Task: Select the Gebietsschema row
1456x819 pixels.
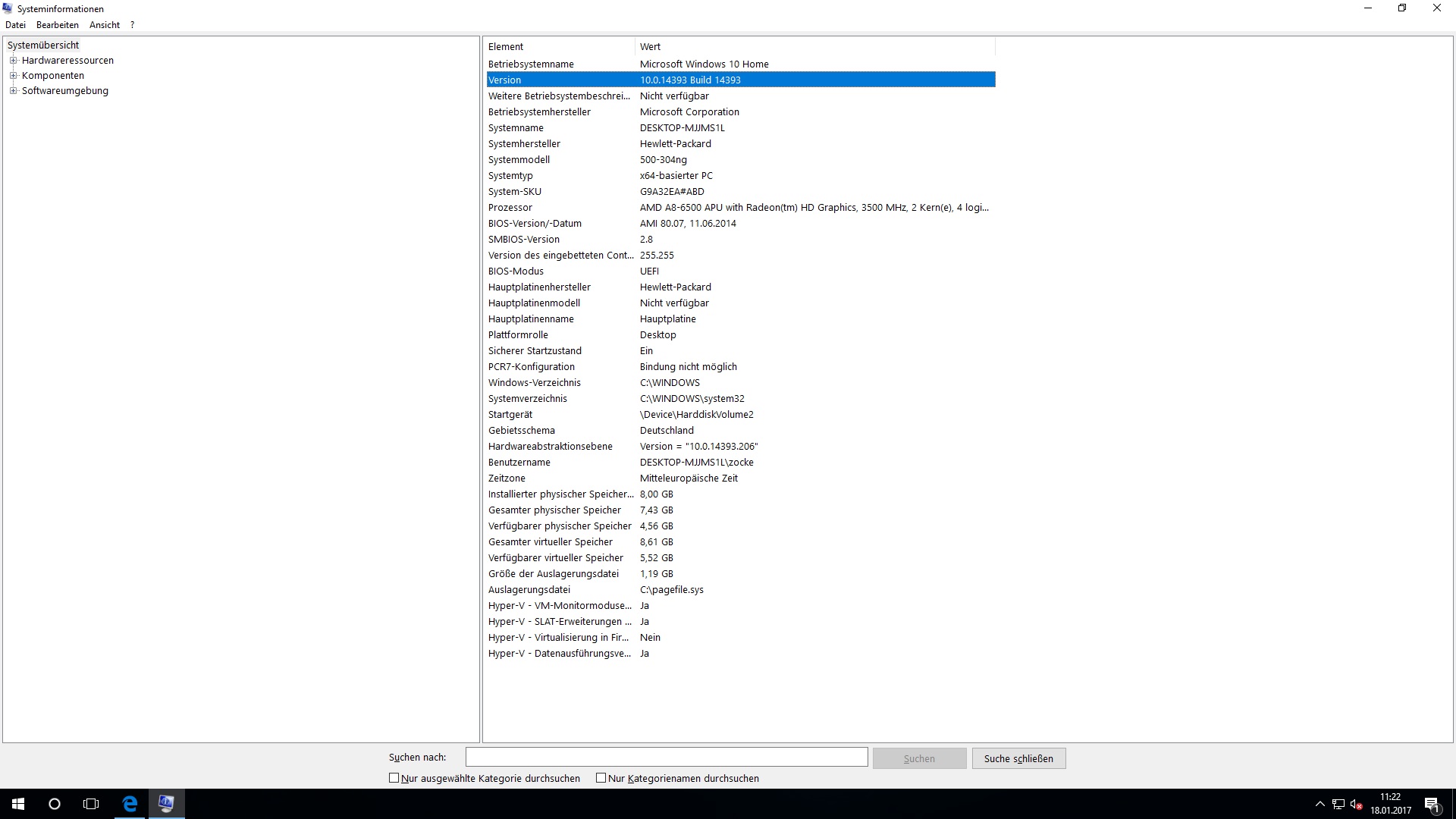Action: [741, 431]
